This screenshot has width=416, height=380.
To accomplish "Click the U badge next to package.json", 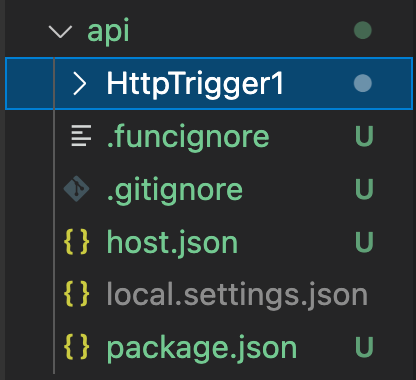I will (x=364, y=347).
